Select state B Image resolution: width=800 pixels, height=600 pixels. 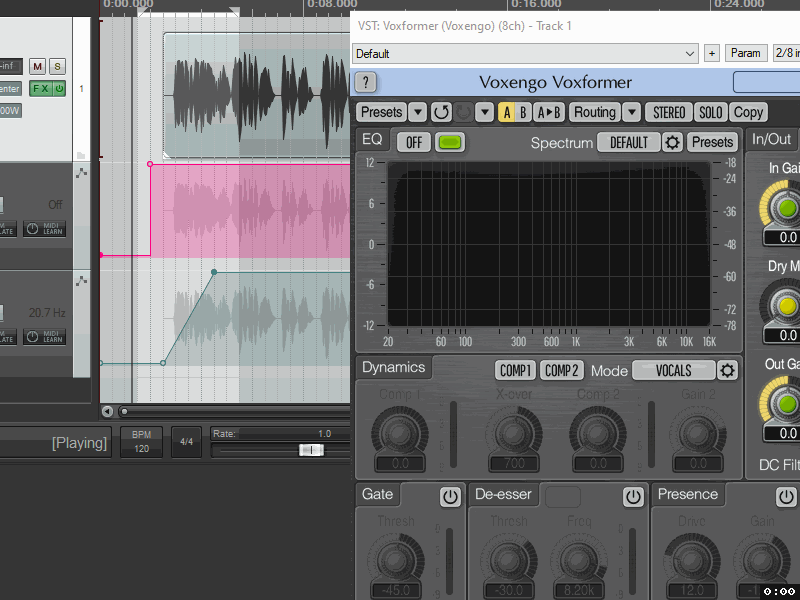click(x=523, y=112)
